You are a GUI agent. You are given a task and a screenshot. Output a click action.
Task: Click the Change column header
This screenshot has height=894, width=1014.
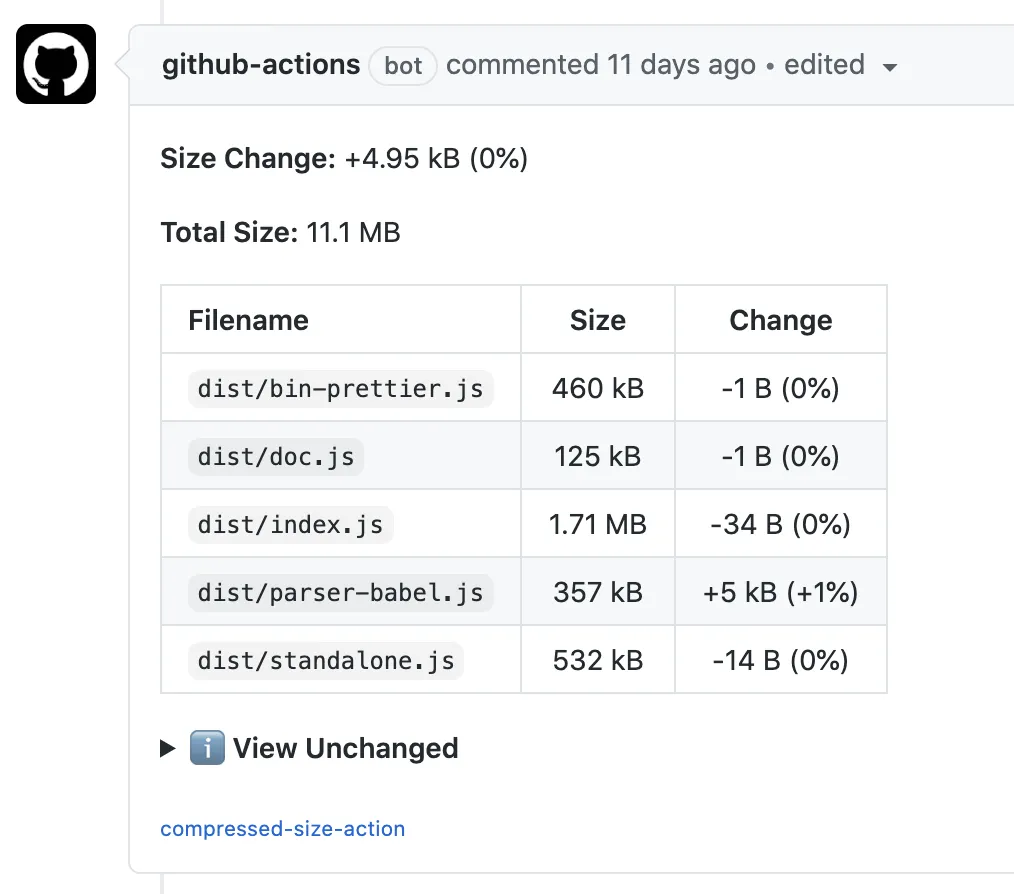tap(780, 320)
